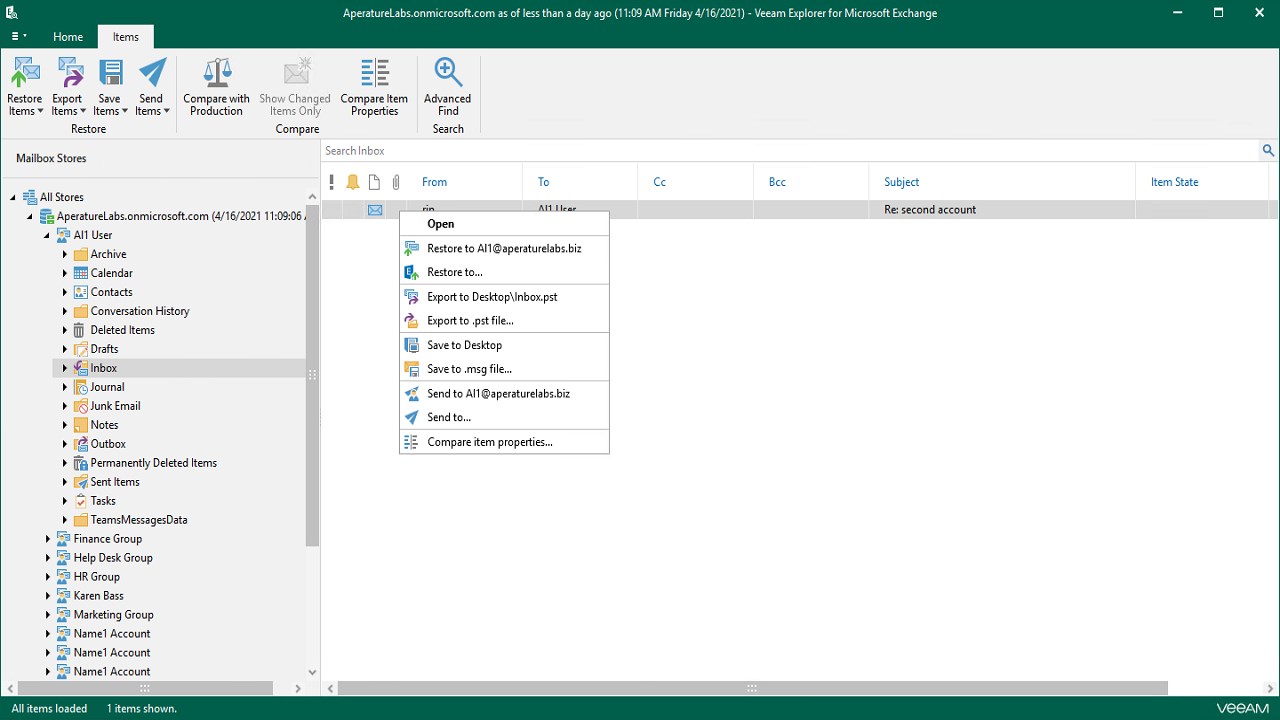Select the Inbox folder in tree
Image resolution: width=1280 pixels, height=720 pixels.
coord(104,368)
